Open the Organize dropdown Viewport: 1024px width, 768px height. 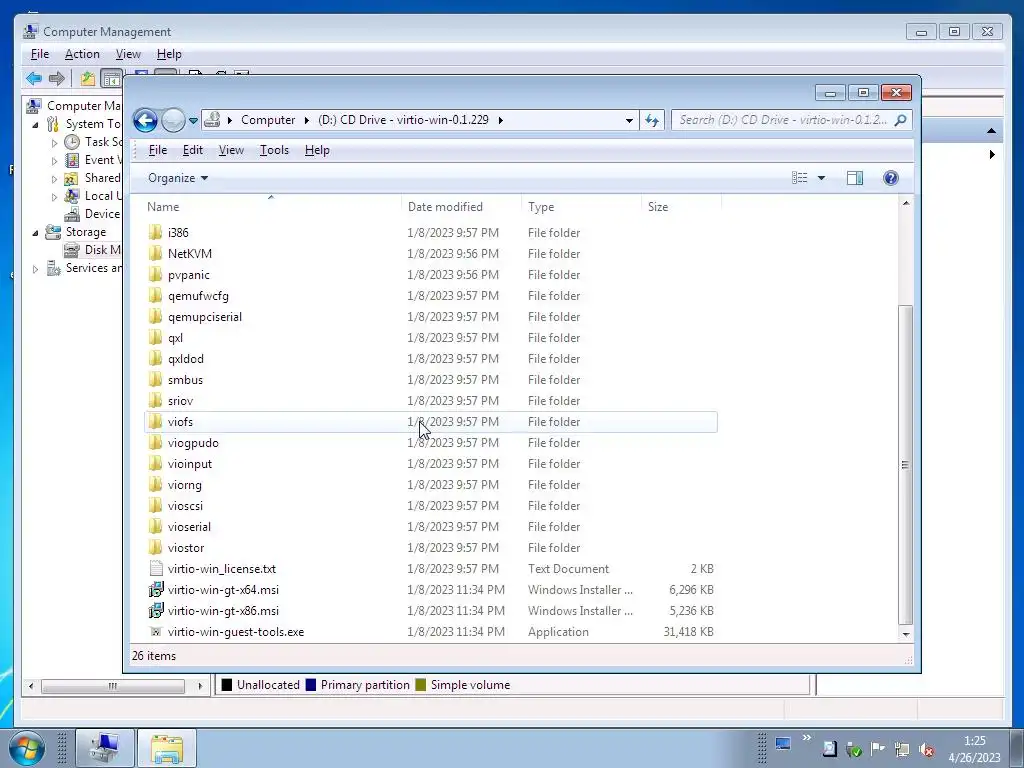coord(178,178)
